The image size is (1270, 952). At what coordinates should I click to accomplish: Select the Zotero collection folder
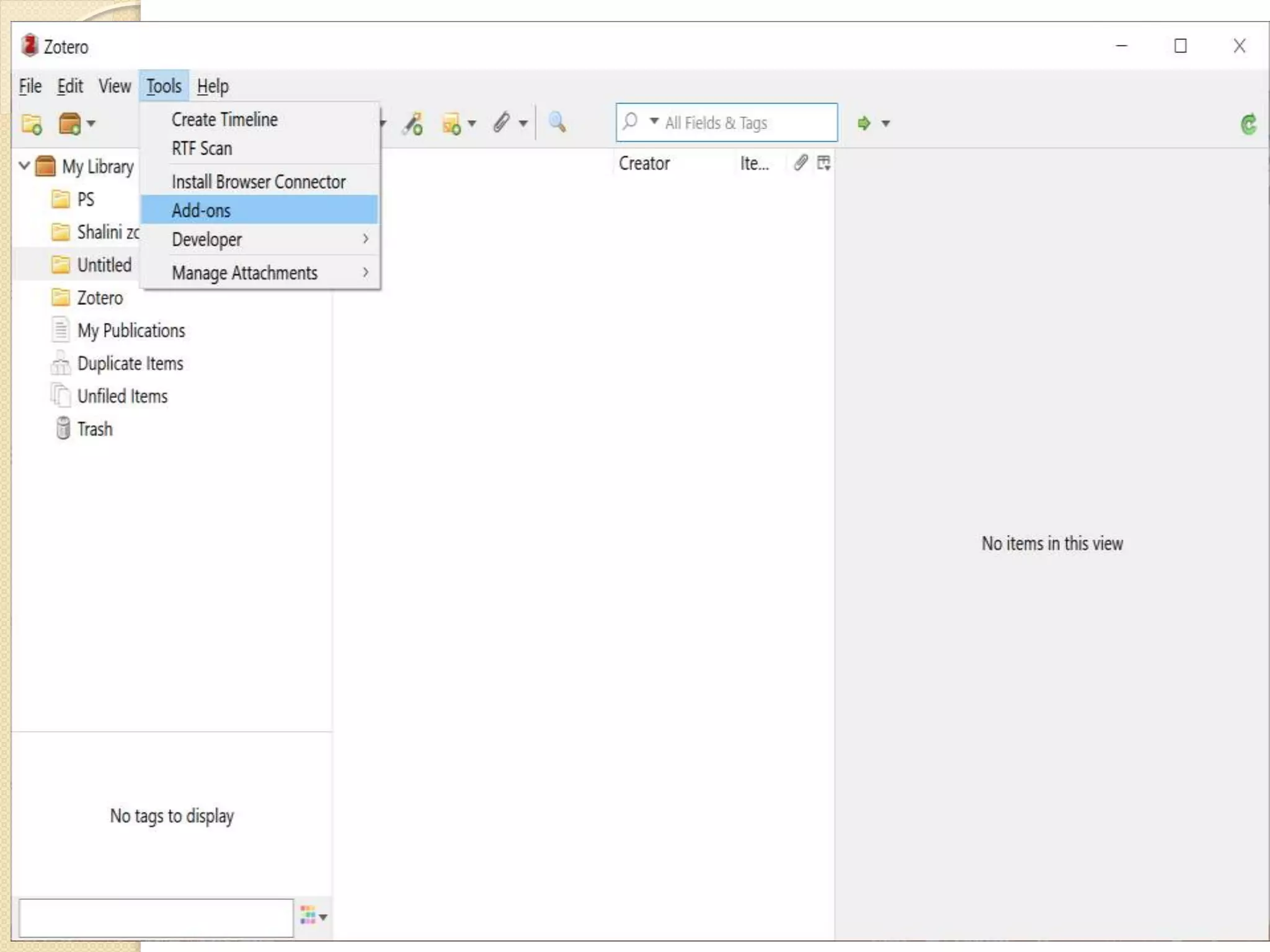pos(99,298)
